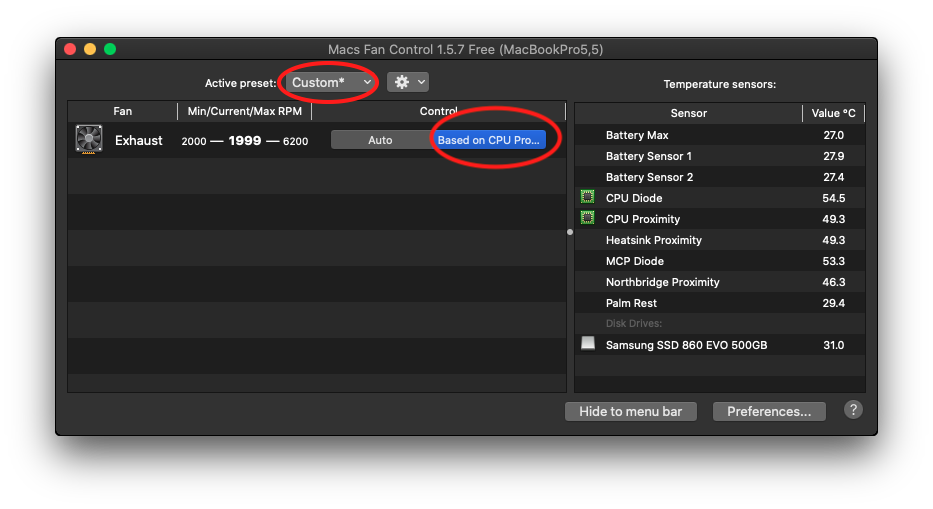Select Samsung SSD 860 EVO 500GB label
The width and height of the screenshot is (933, 509).
click(686, 345)
